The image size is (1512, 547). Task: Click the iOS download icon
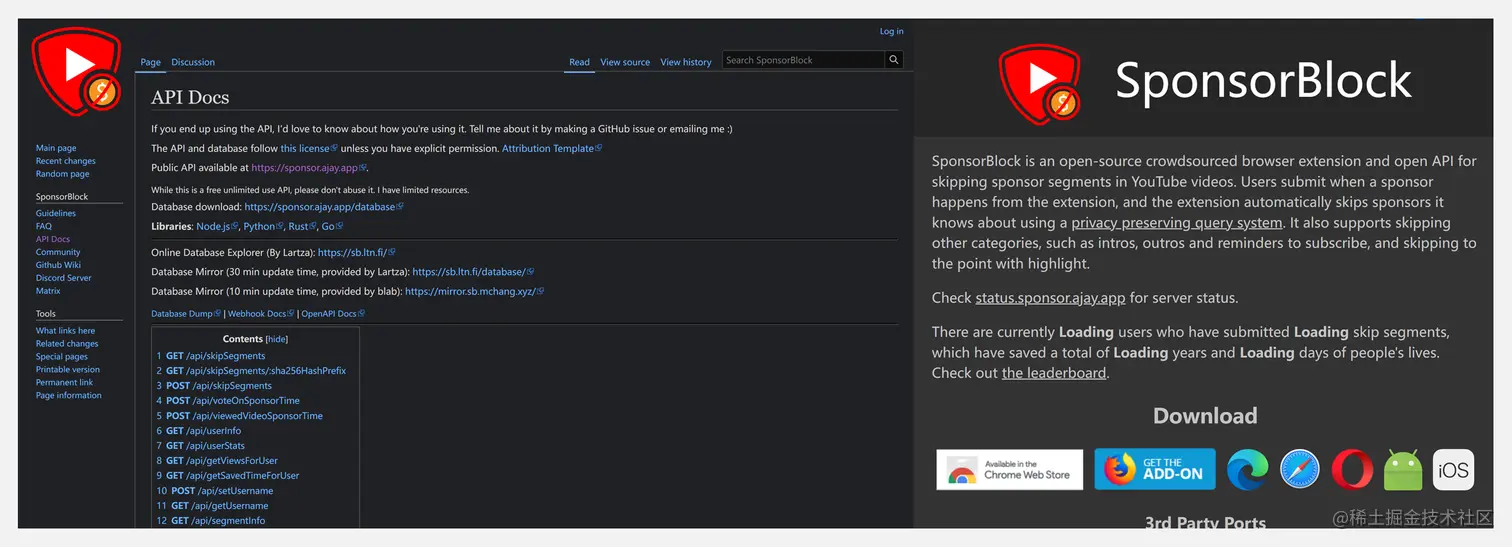point(1453,470)
